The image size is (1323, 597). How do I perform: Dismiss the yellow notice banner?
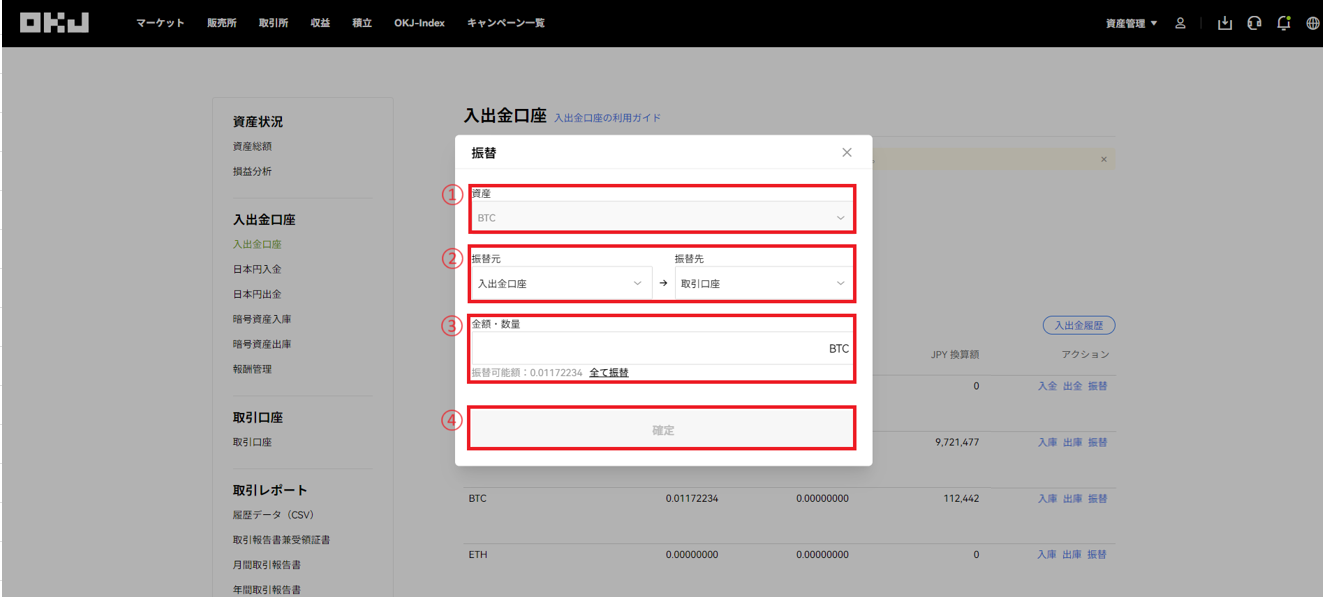click(1104, 159)
